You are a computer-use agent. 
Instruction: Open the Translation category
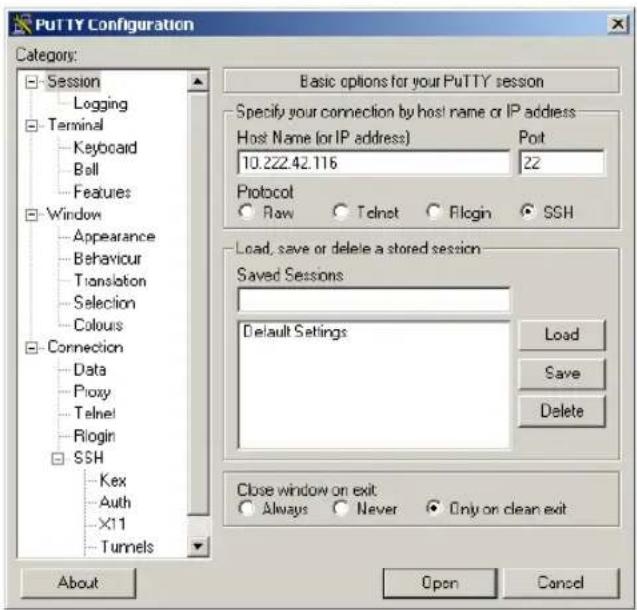click(x=110, y=281)
